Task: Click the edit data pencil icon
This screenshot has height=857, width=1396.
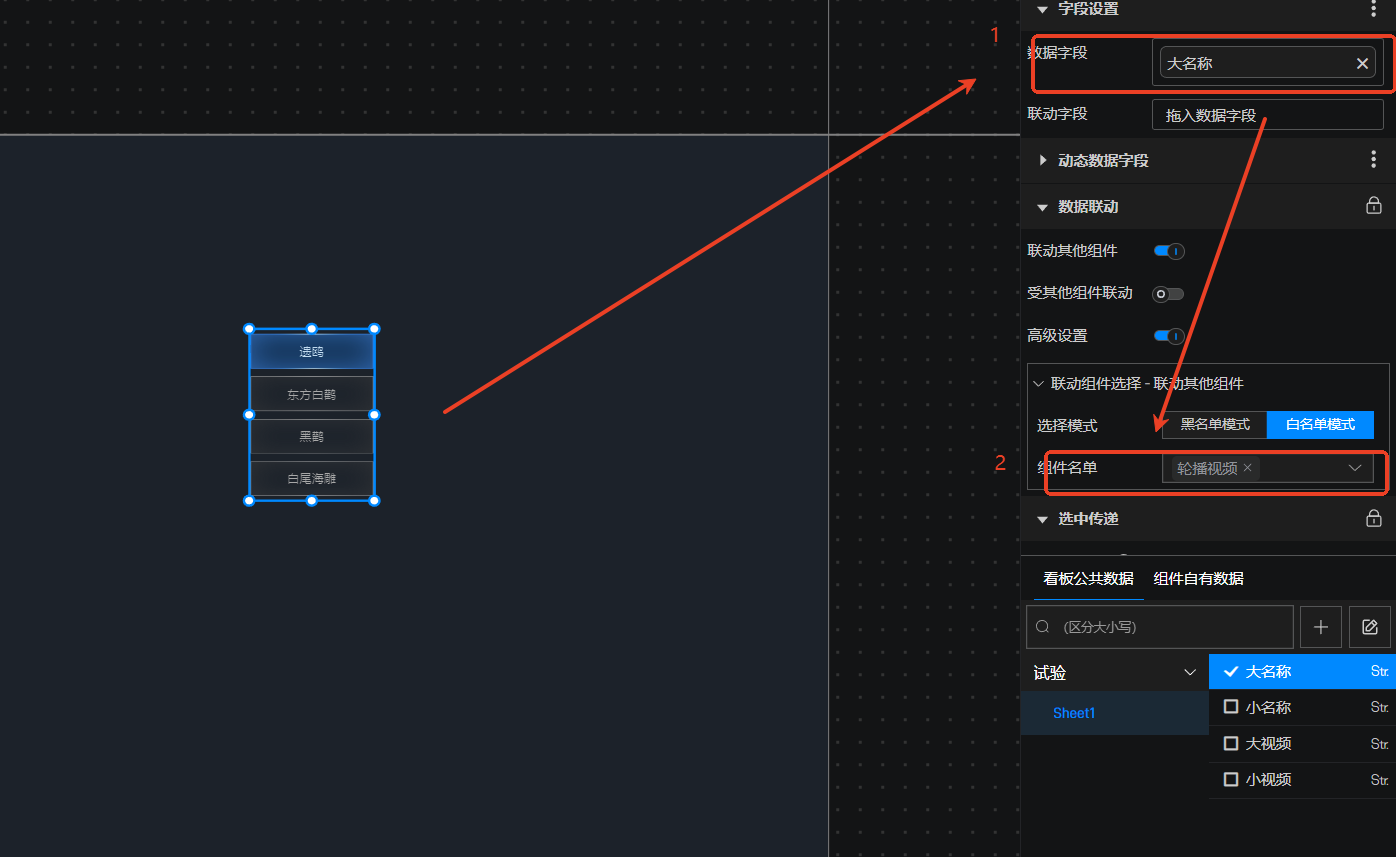Action: (x=1369, y=627)
